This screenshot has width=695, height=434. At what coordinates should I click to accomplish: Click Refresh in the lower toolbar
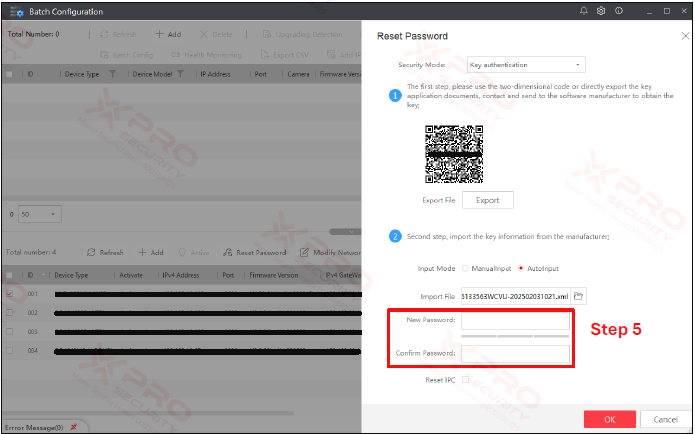[105, 252]
